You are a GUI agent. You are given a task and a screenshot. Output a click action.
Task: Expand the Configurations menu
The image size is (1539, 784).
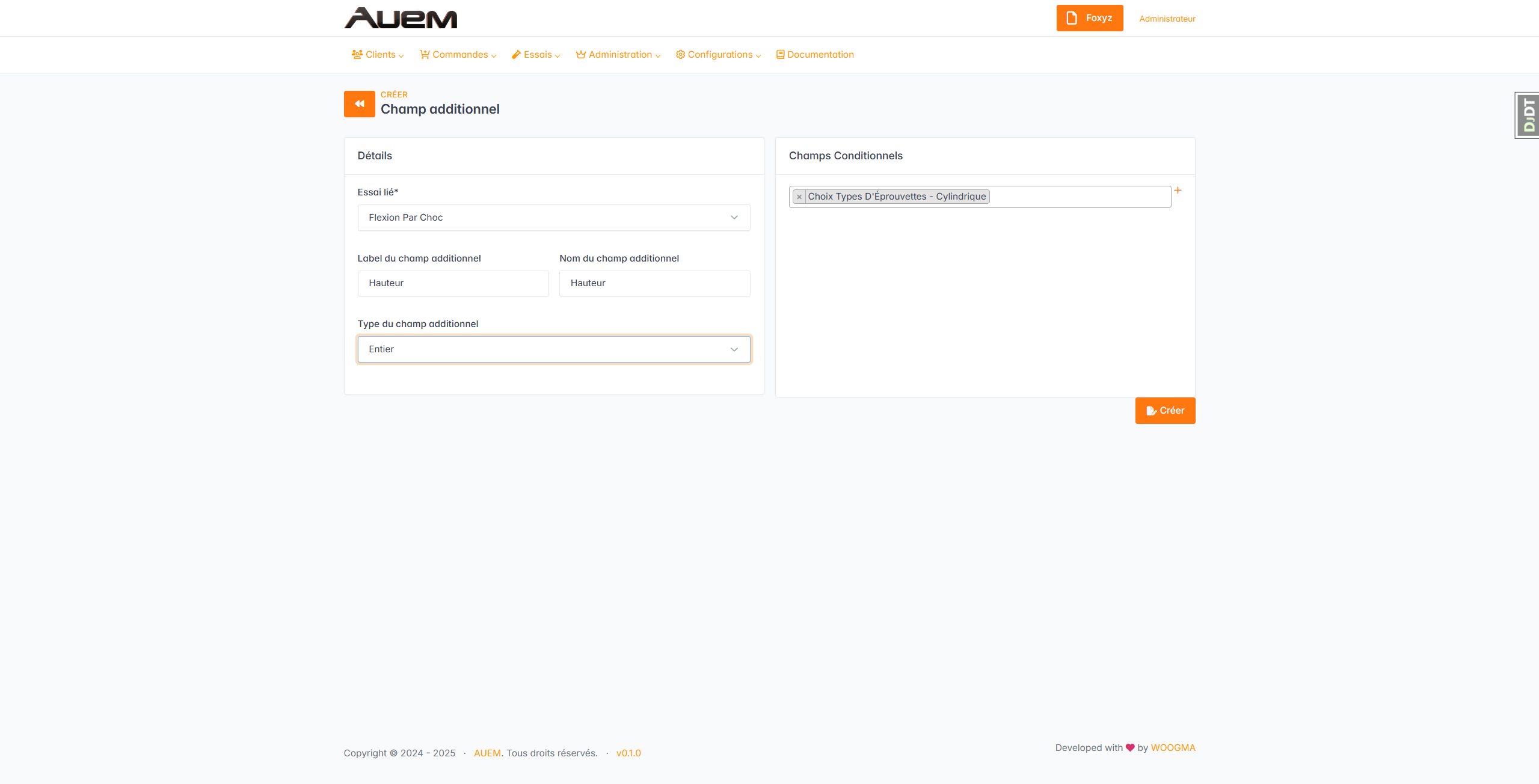(718, 55)
